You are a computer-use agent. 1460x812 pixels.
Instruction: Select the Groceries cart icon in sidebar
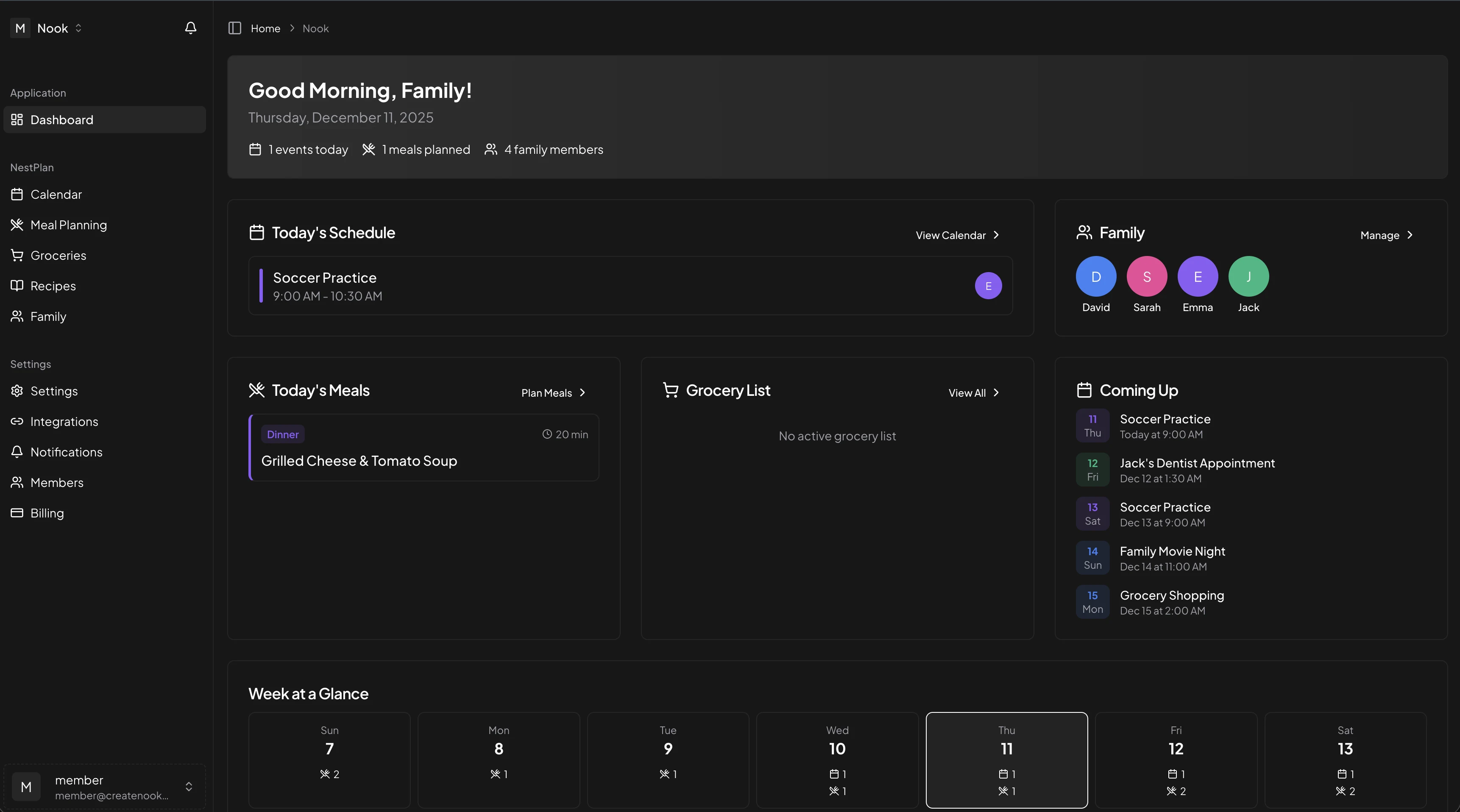(17, 255)
